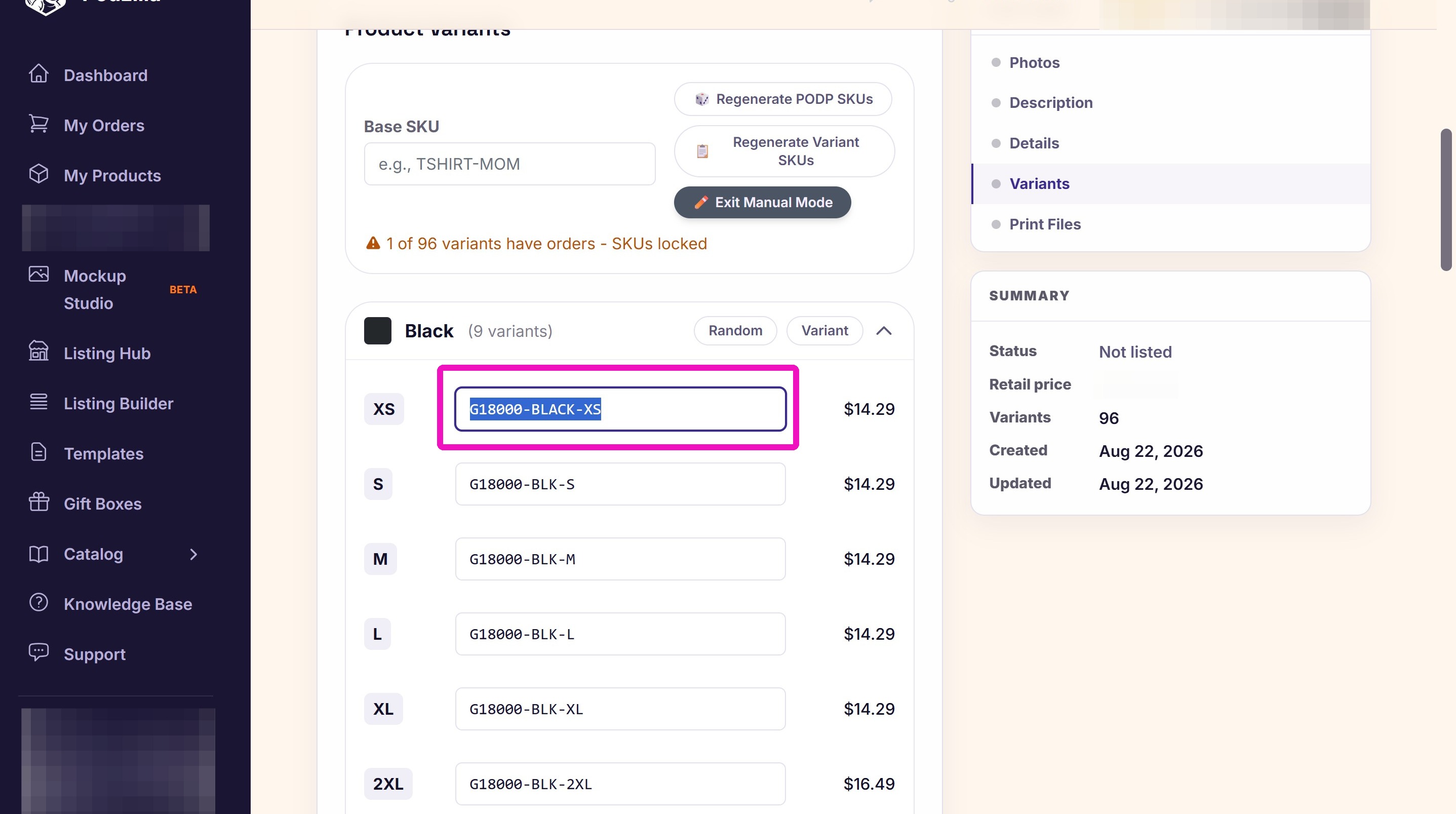Image resolution: width=1456 pixels, height=814 pixels.
Task: Open the Support chat icon
Action: 38,652
